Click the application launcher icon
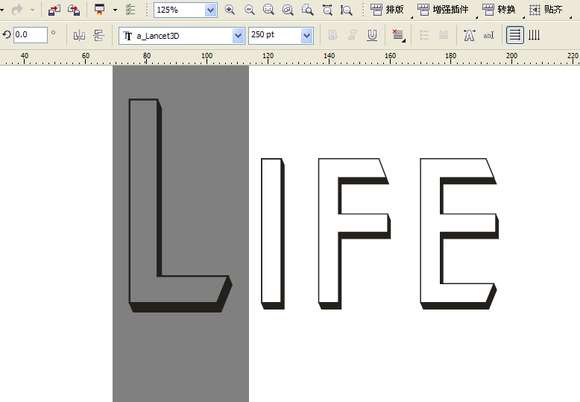 coord(99,10)
